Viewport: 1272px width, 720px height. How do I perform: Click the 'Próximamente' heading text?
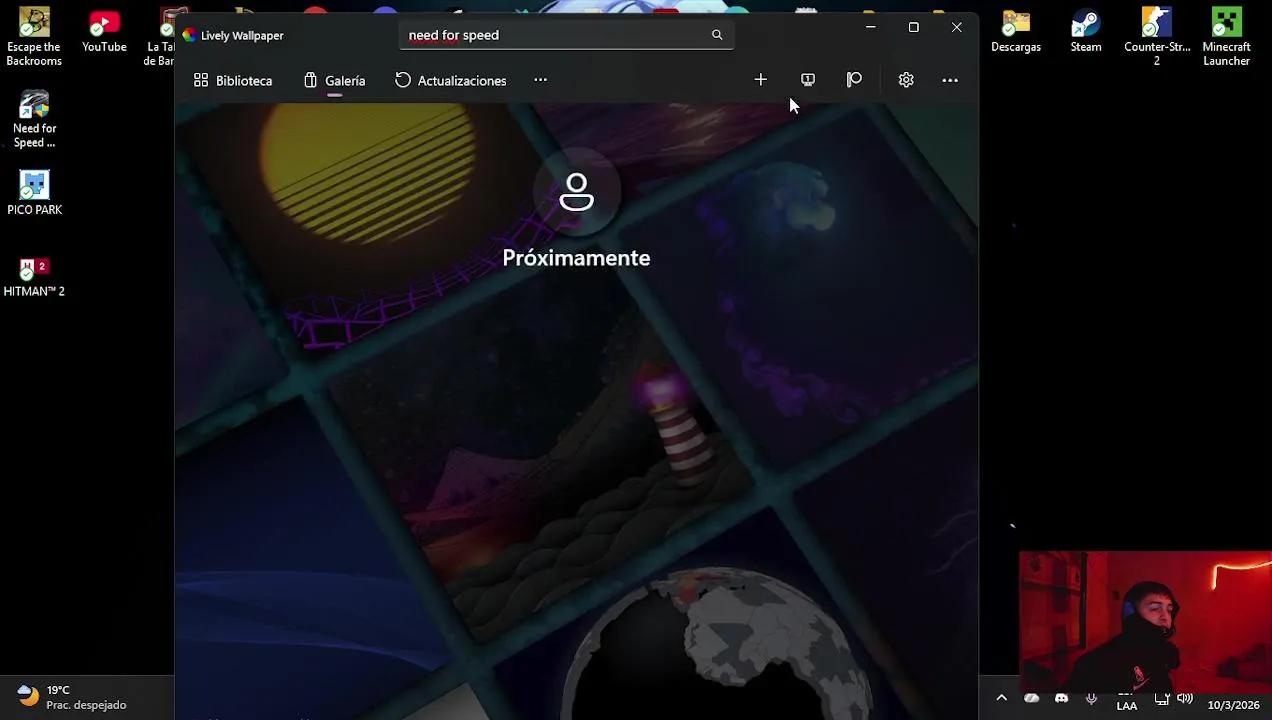(x=576, y=258)
